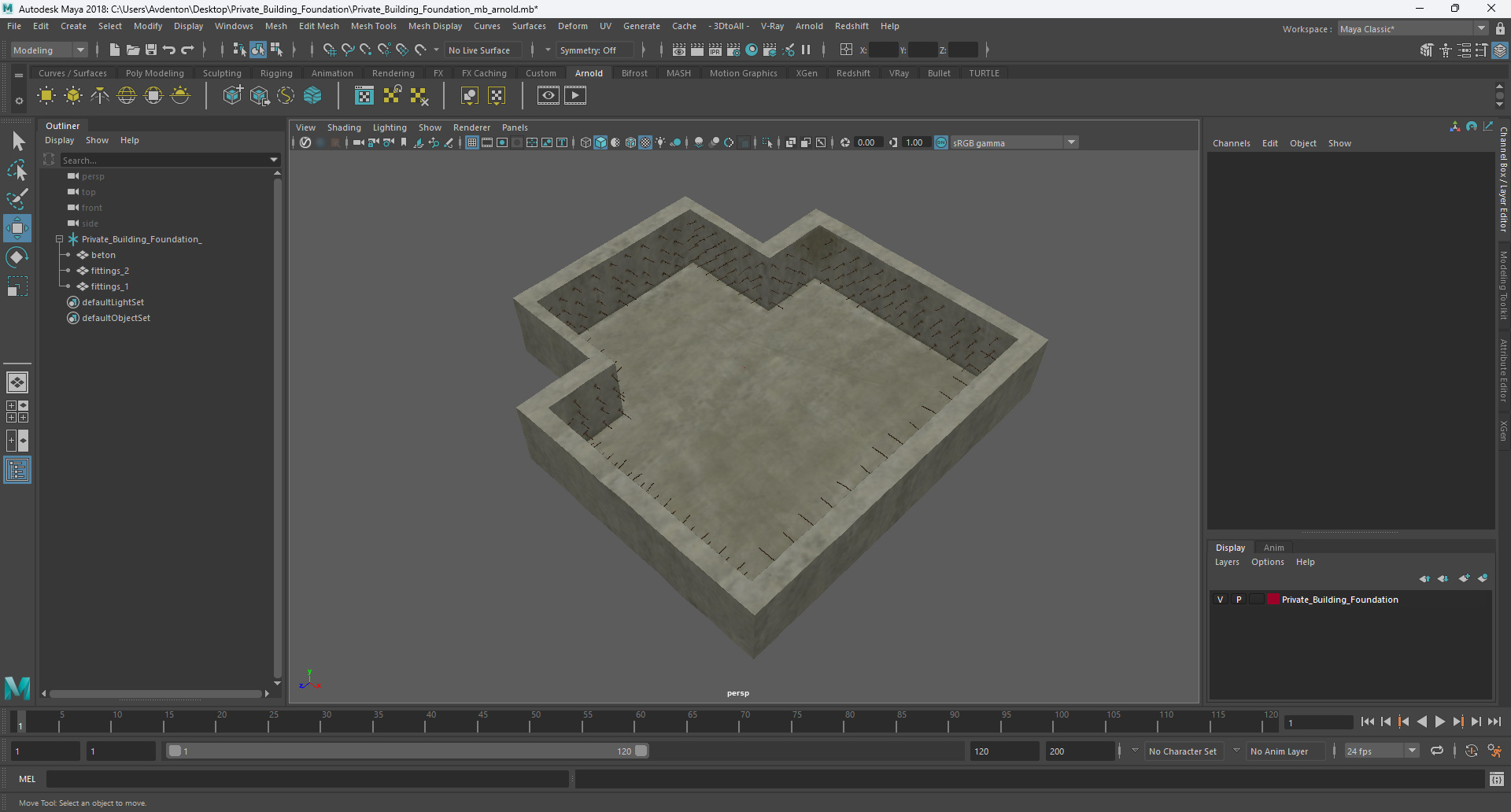Open Layers menu in layer editor
Screen dimensions: 1511x812
tap(1227, 562)
